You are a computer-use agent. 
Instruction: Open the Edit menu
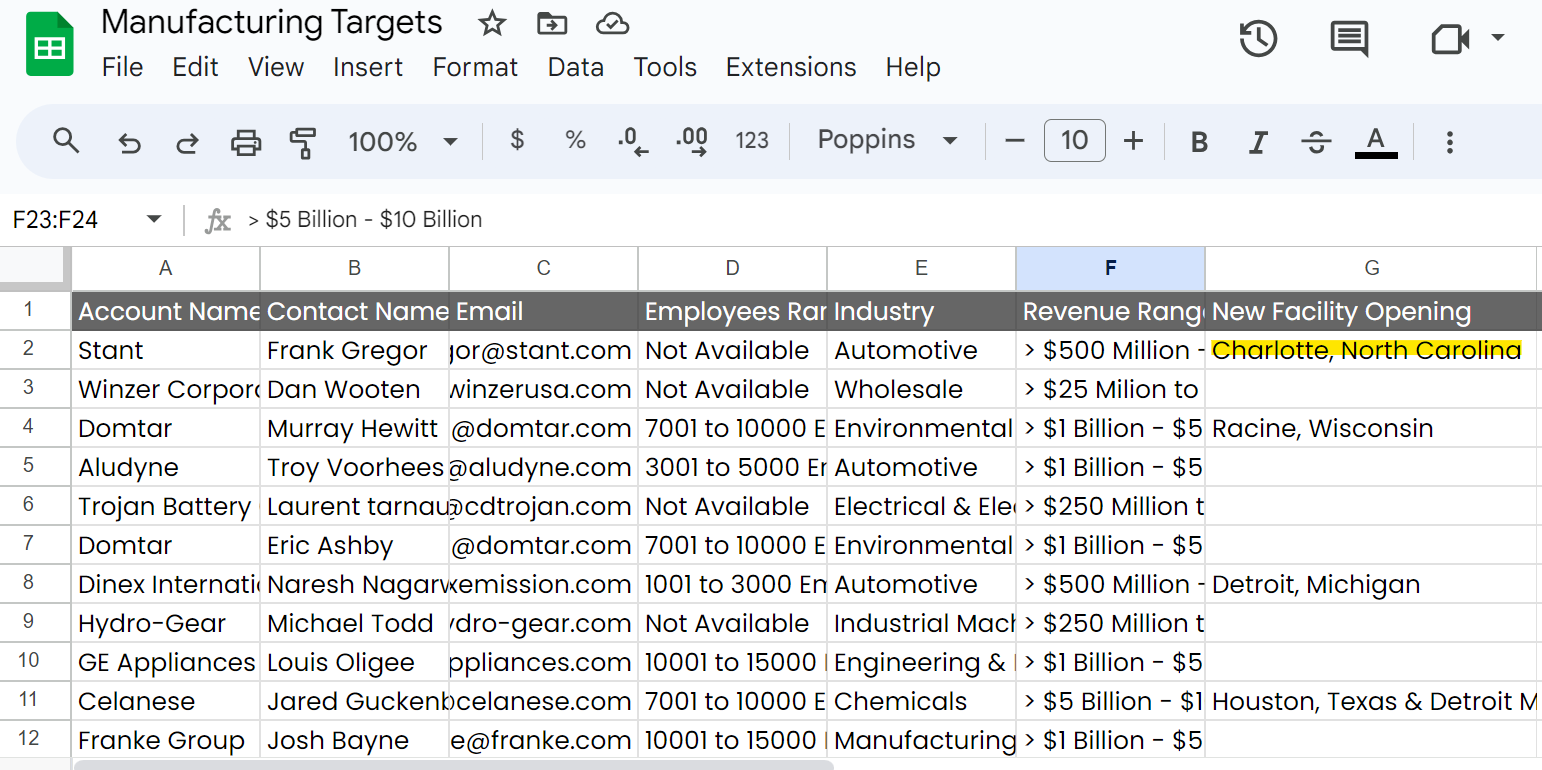tap(195, 67)
